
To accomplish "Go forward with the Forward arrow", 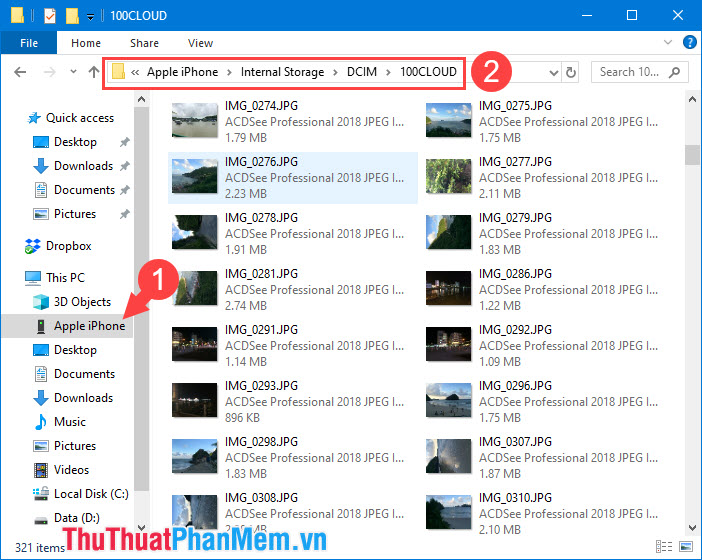I will pos(50,72).
